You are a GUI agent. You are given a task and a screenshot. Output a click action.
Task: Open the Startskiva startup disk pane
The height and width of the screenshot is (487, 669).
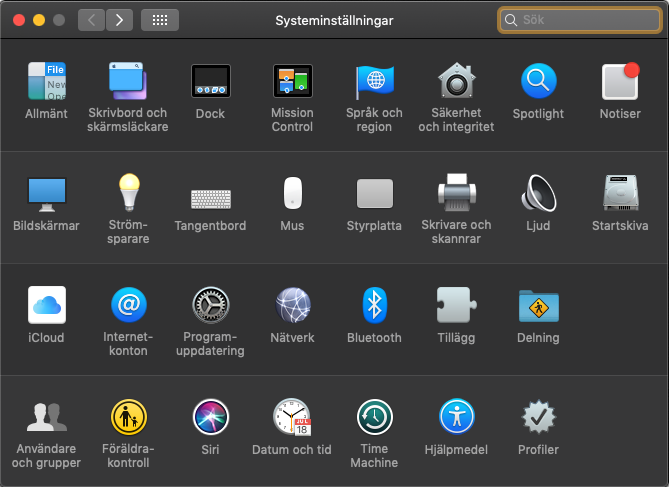pos(620,193)
